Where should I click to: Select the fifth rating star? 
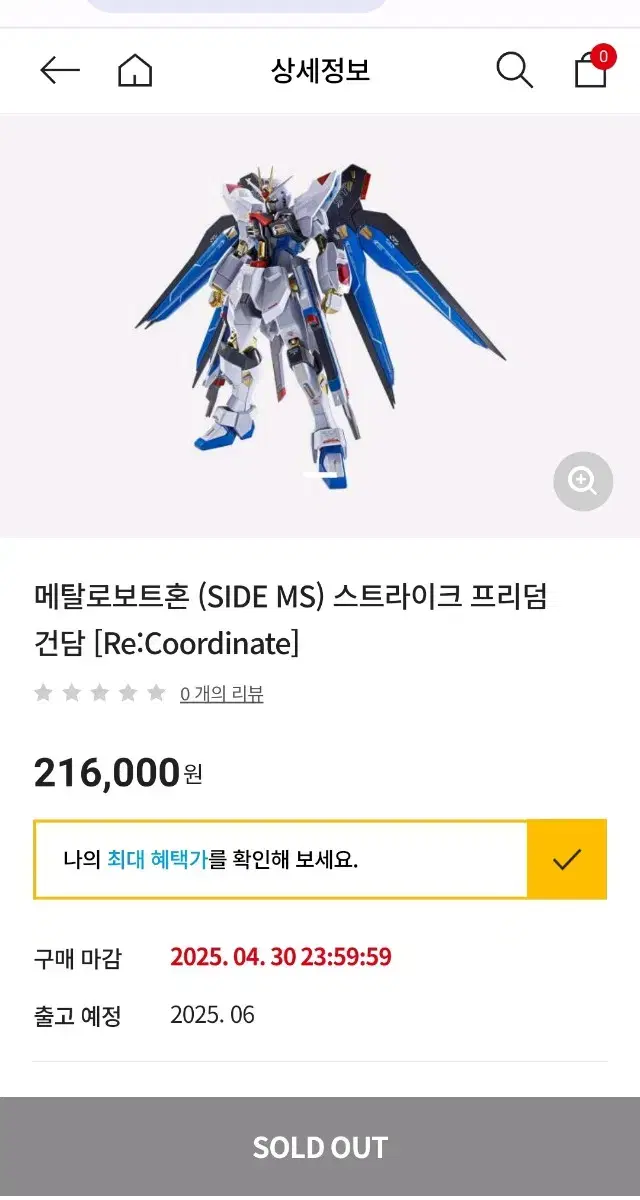point(156,693)
